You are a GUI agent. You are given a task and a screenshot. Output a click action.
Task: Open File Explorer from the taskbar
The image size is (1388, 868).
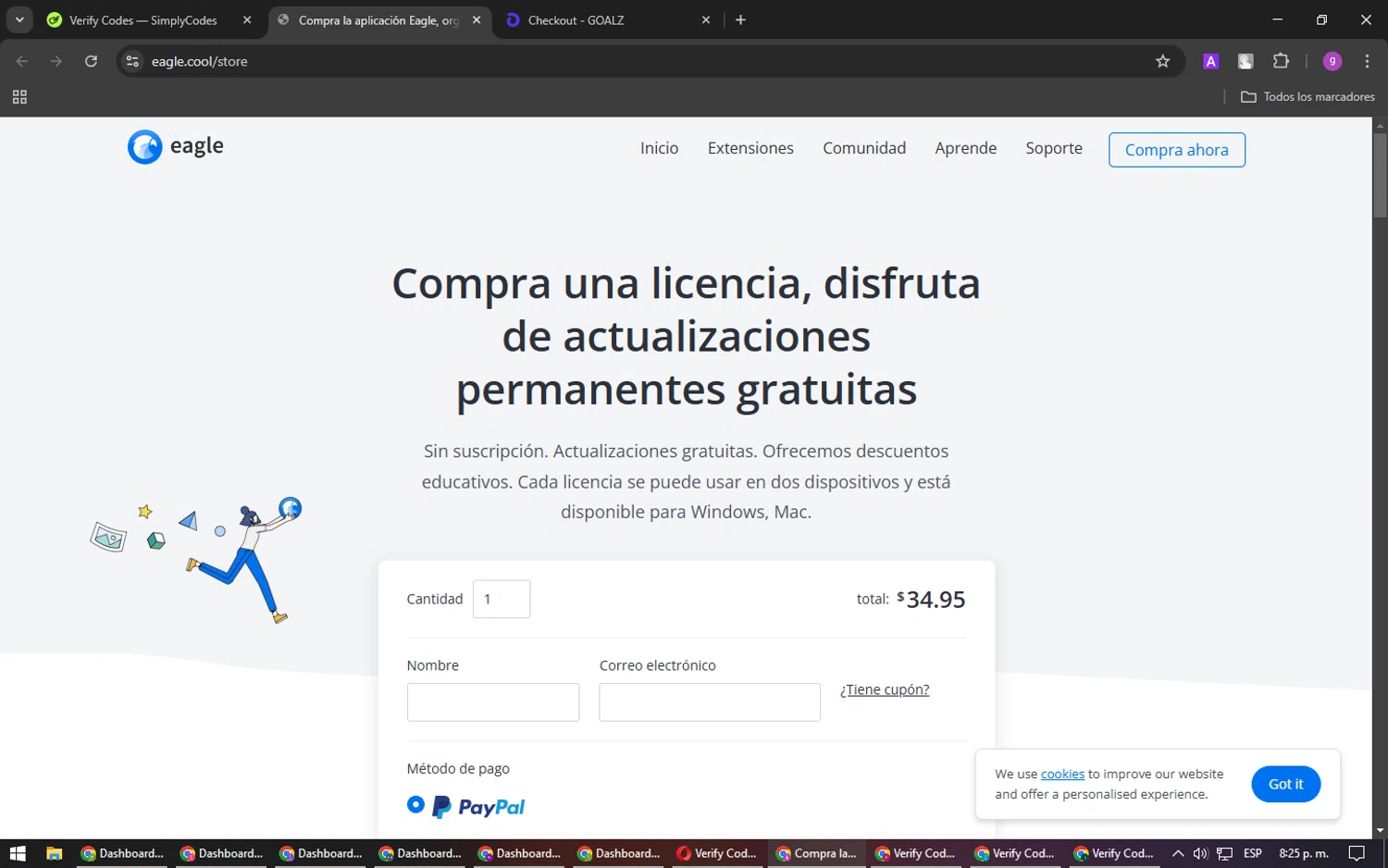pos(55,853)
